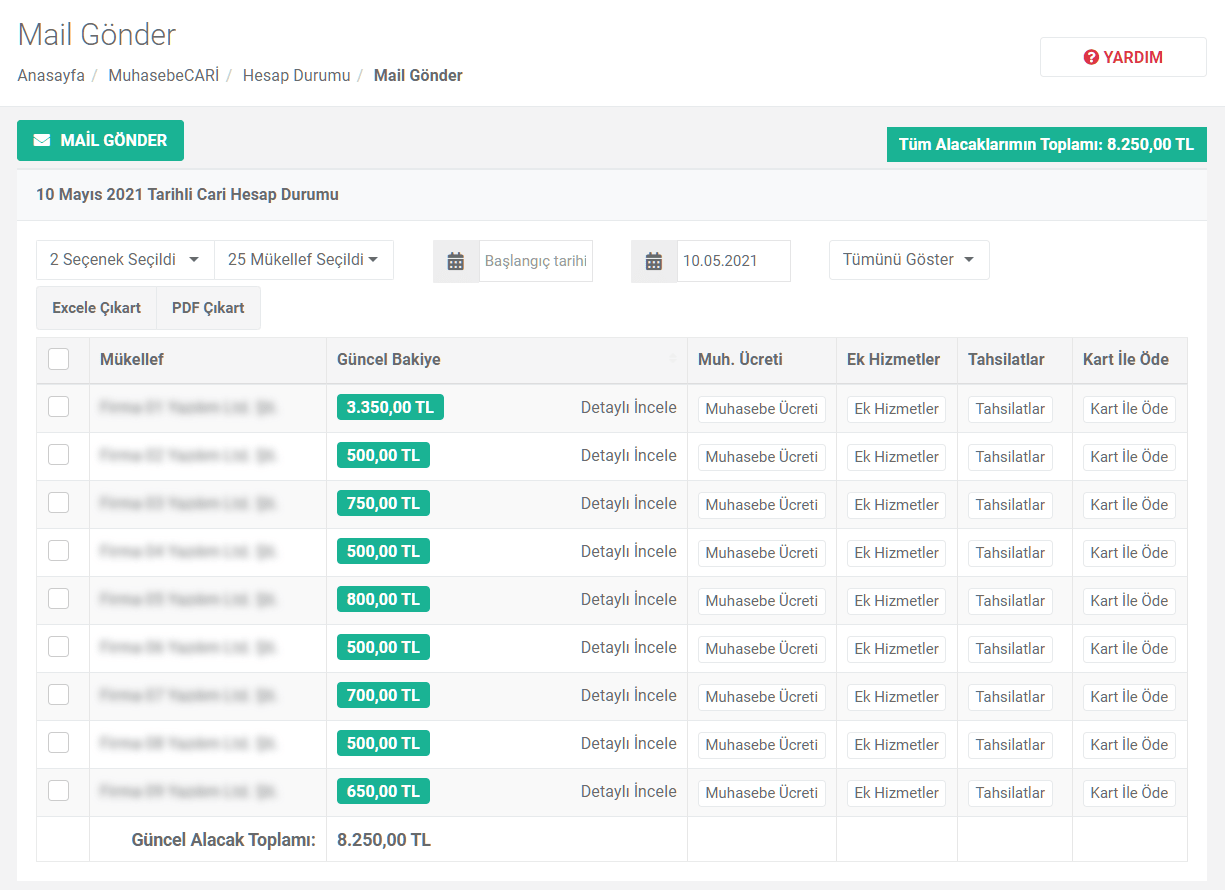Open Tahsilatlar for 650,00 TL row
Viewport: 1225px width, 890px height.
(1010, 793)
